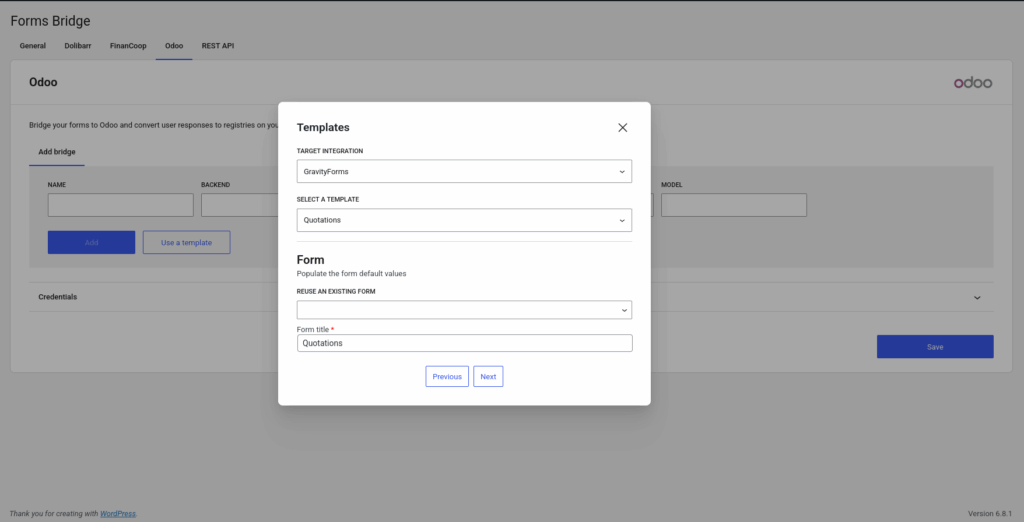Image resolution: width=1024 pixels, height=522 pixels.
Task: Click the Backend input field
Action: (240, 205)
